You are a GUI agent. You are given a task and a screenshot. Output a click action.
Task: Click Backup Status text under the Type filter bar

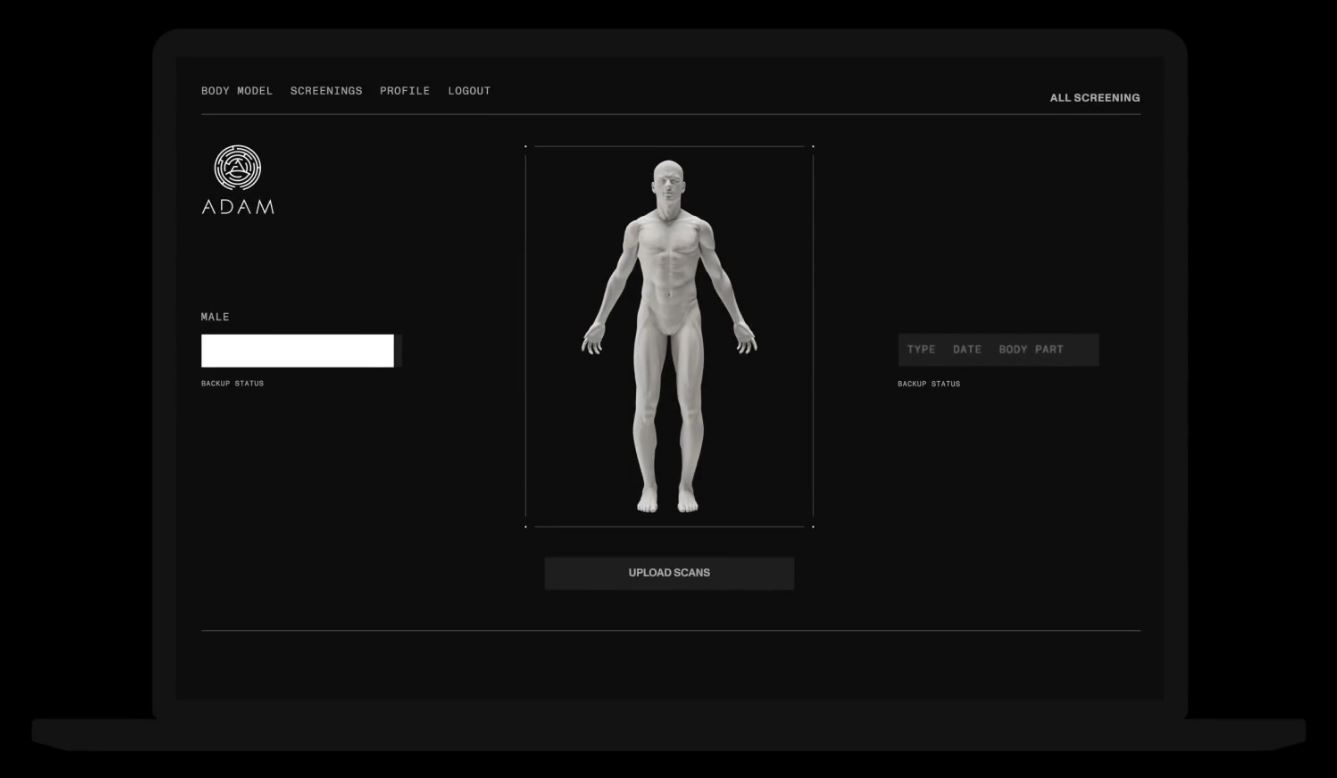[x=928, y=384]
